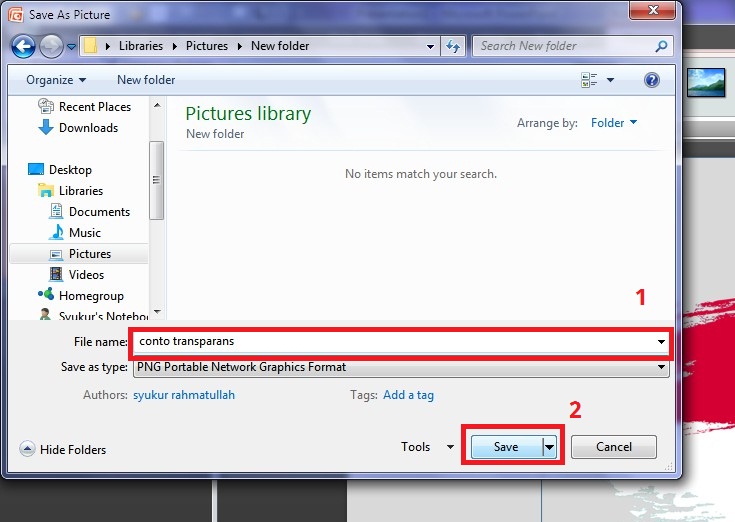This screenshot has height=522, width=735.
Task: Click the Libraries folder icon
Action: [x=45, y=190]
